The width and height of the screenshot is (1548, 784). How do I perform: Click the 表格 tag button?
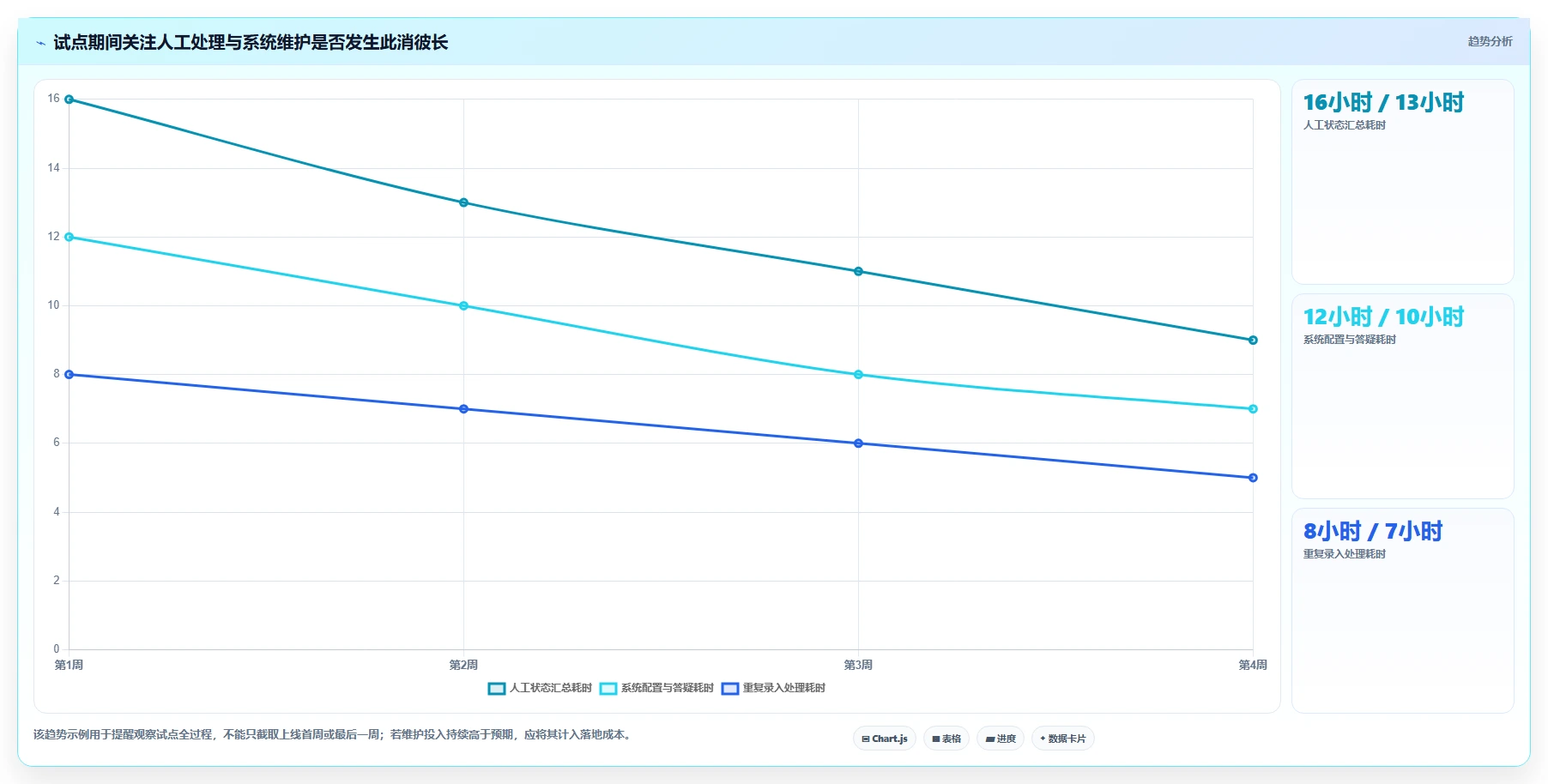click(946, 739)
